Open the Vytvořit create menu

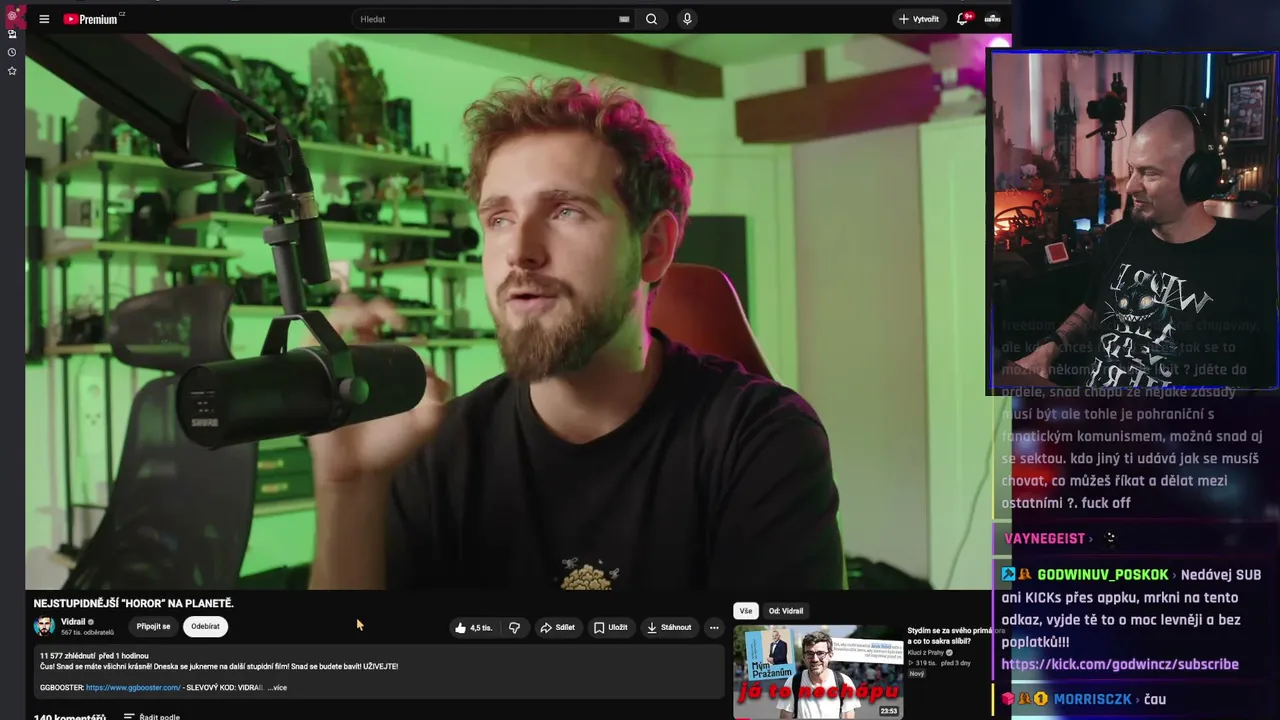coord(918,19)
